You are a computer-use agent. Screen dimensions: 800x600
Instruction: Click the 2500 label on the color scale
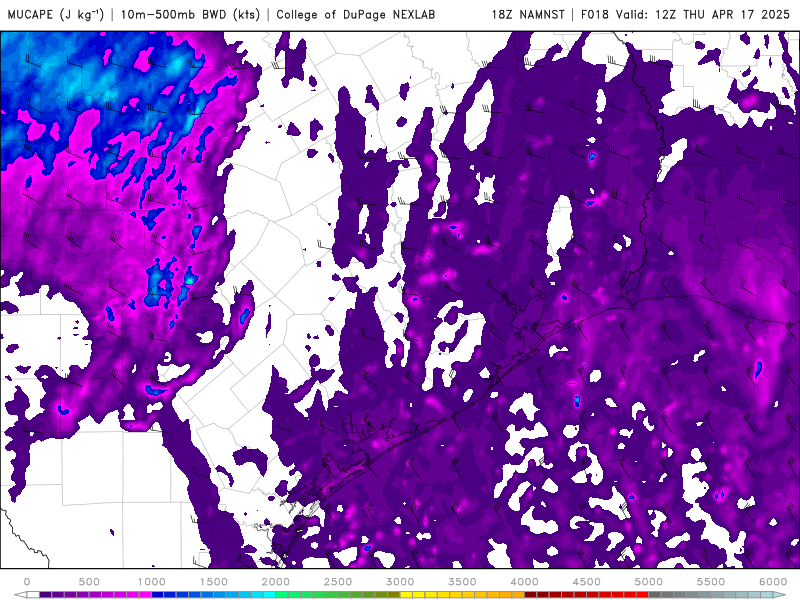click(338, 582)
